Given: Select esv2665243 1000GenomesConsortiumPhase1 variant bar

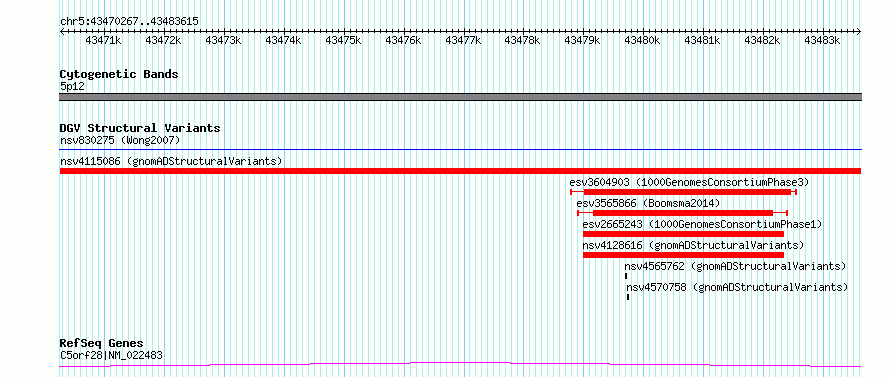Looking at the screenshot, I should point(683,234).
